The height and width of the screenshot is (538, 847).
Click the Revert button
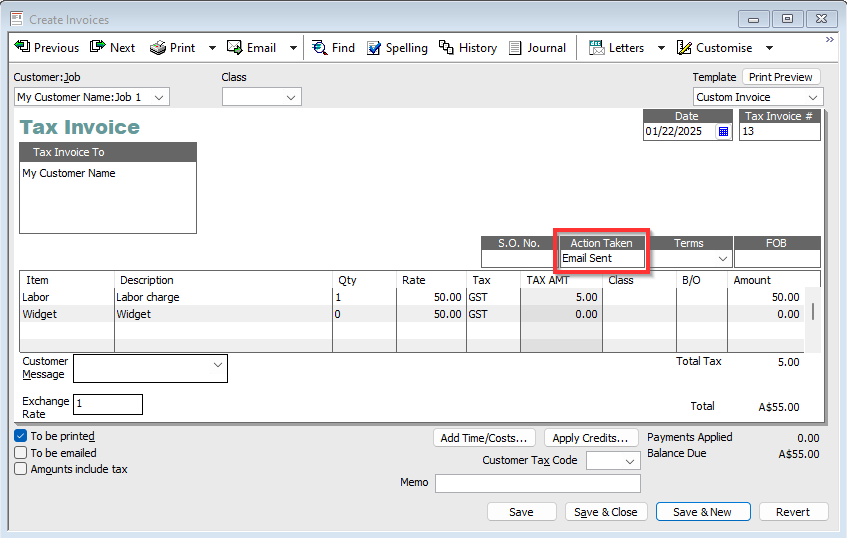click(x=793, y=512)
